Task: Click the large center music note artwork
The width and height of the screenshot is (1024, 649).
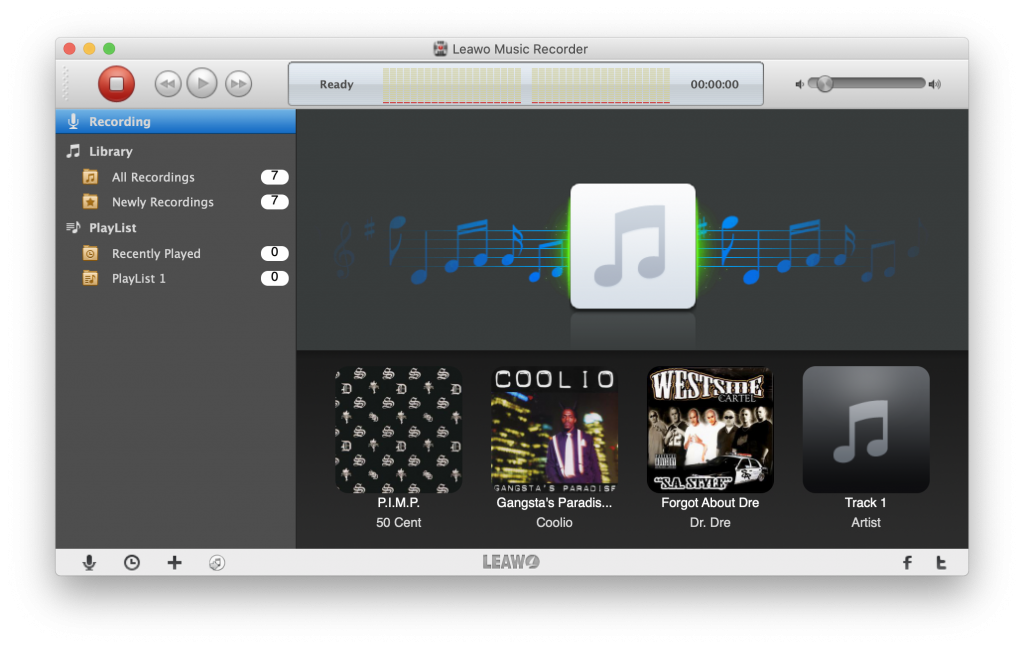Action: tap(633, 246)
